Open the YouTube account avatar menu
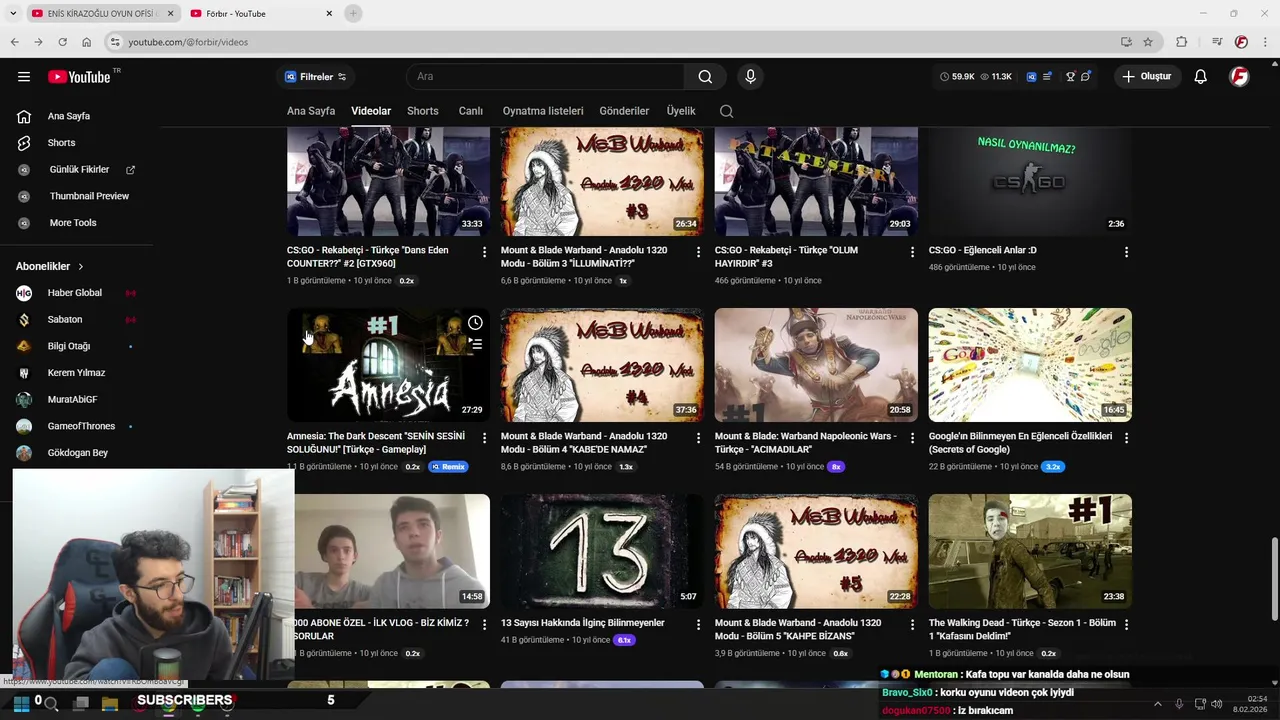 coord(1239,77)
